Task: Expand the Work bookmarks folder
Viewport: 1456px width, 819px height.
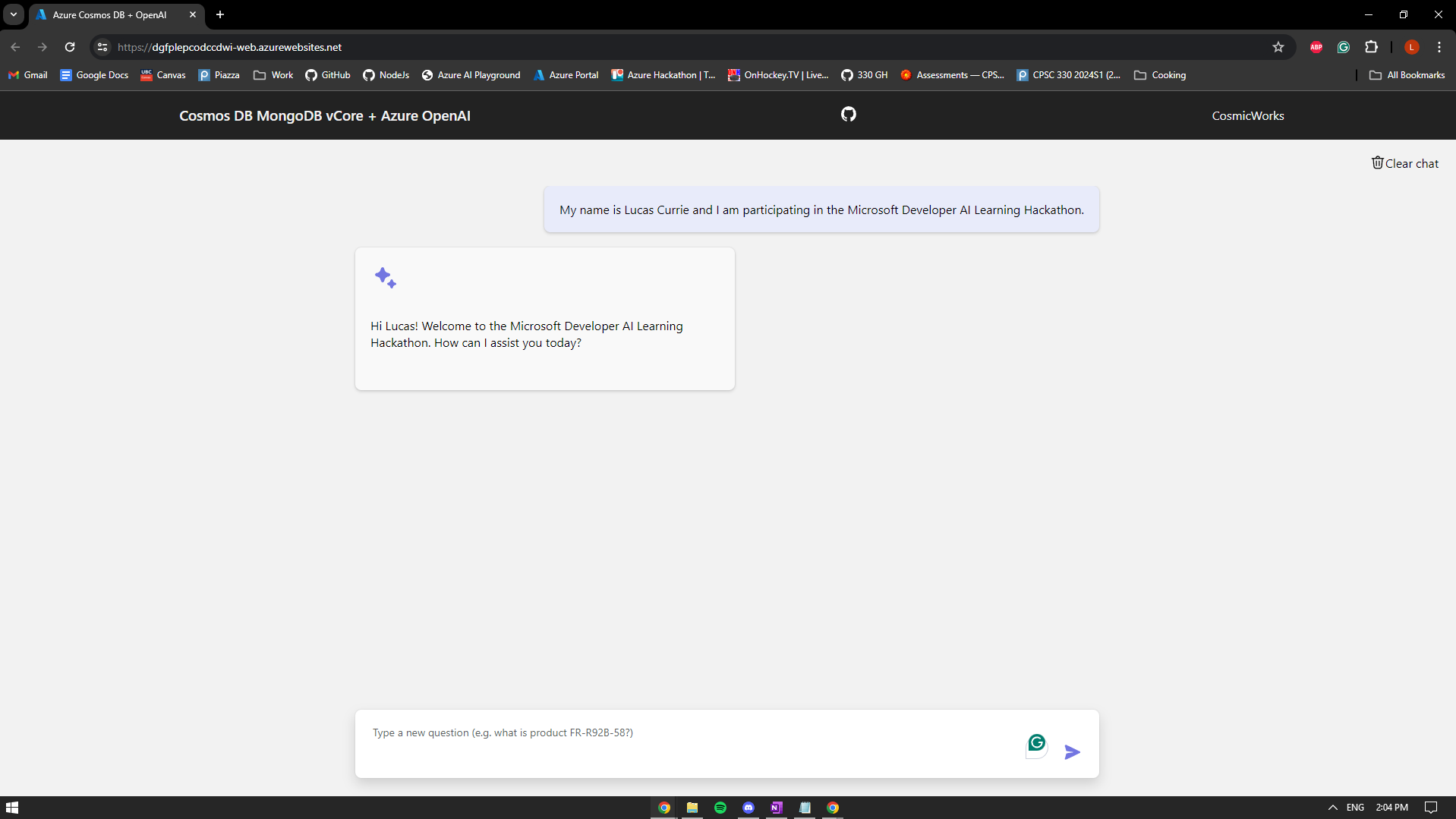Action: [x=273, y=75]
